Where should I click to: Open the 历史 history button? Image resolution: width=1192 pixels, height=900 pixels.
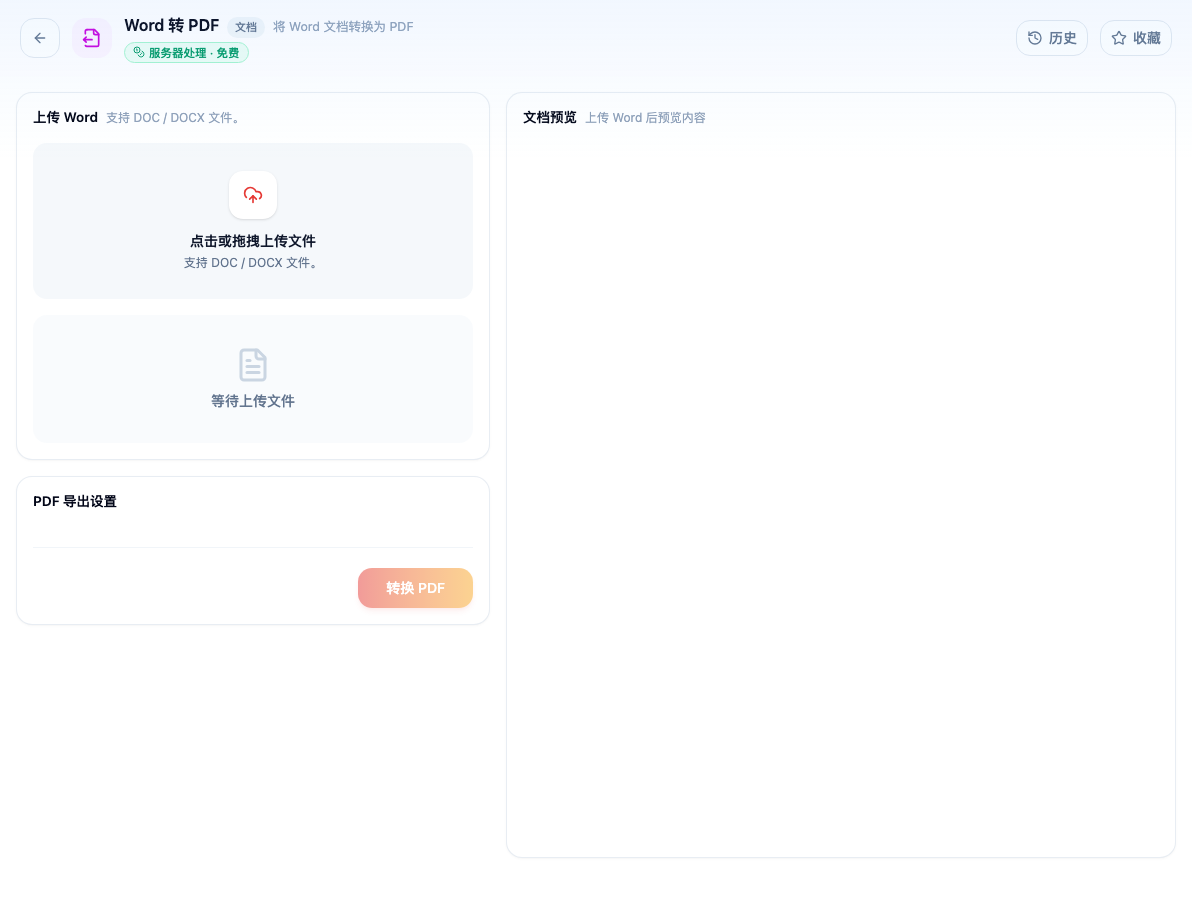[x=1051, y=38]
